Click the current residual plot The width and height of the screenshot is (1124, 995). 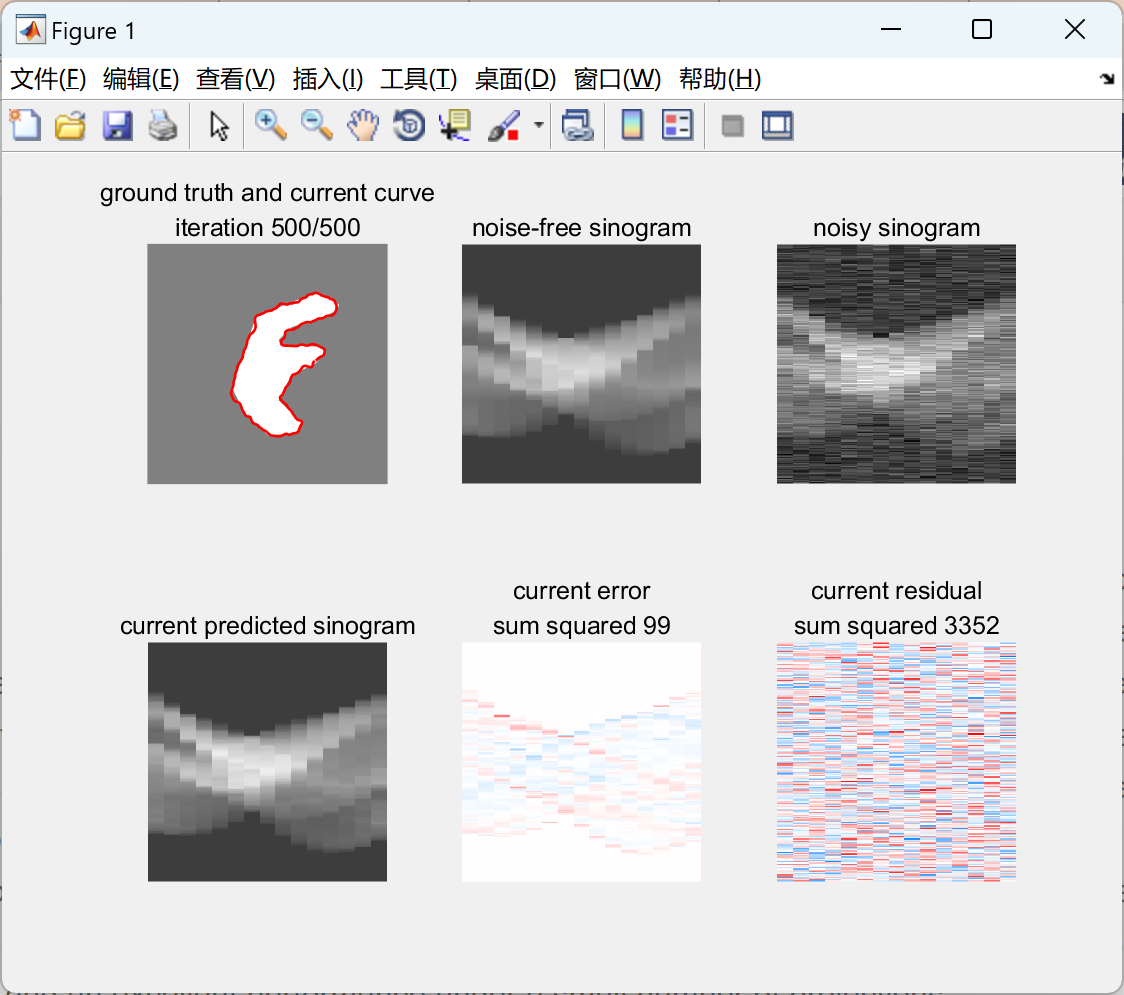[x=896, y=762]
